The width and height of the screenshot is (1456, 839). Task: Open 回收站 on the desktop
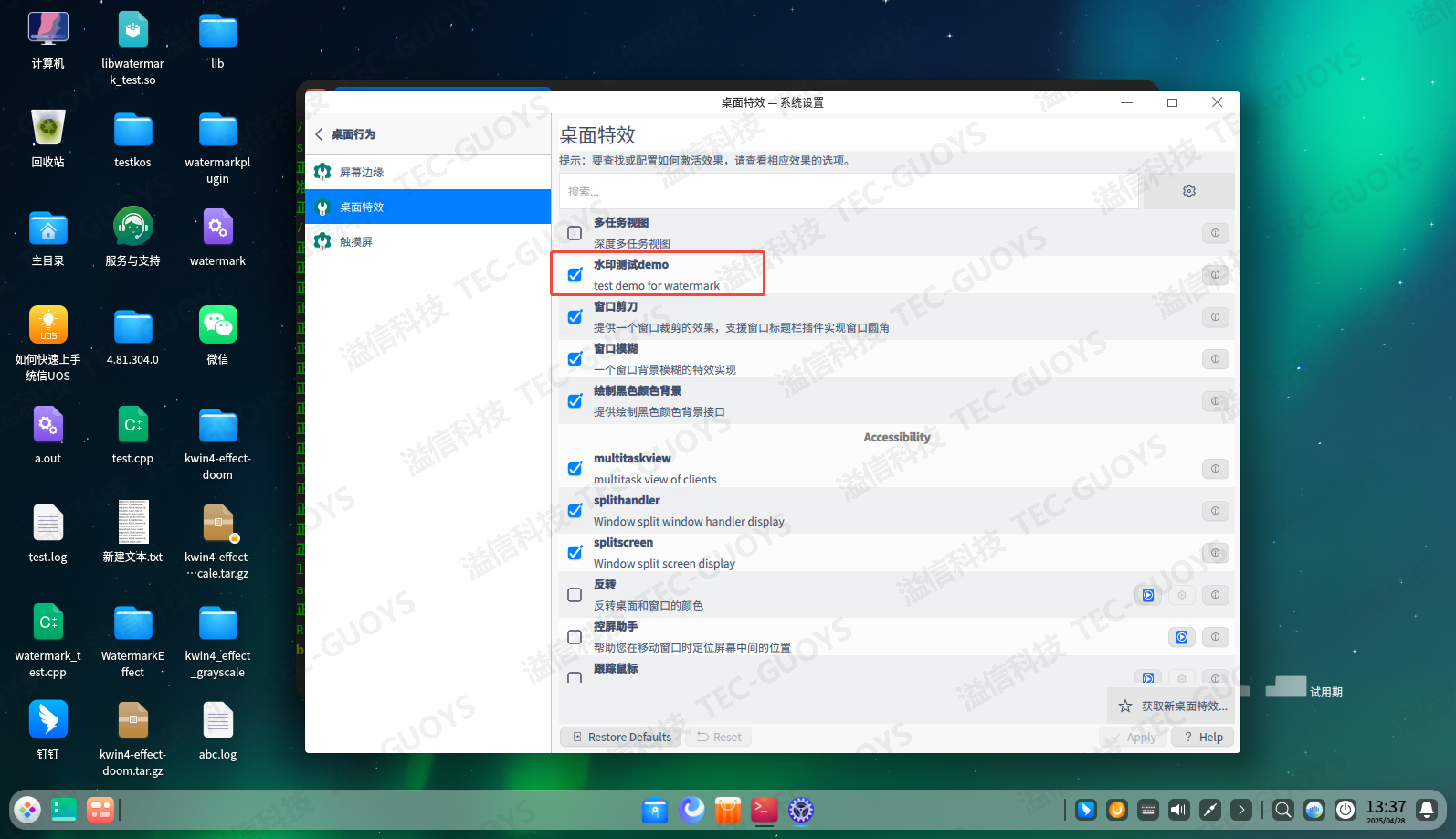[47, 138]
